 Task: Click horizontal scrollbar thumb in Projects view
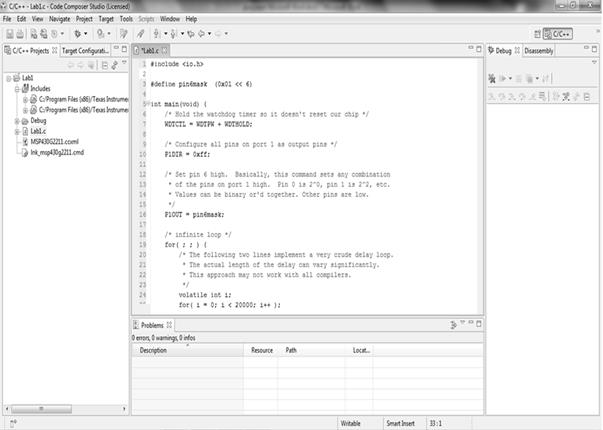tap(41, 409)
